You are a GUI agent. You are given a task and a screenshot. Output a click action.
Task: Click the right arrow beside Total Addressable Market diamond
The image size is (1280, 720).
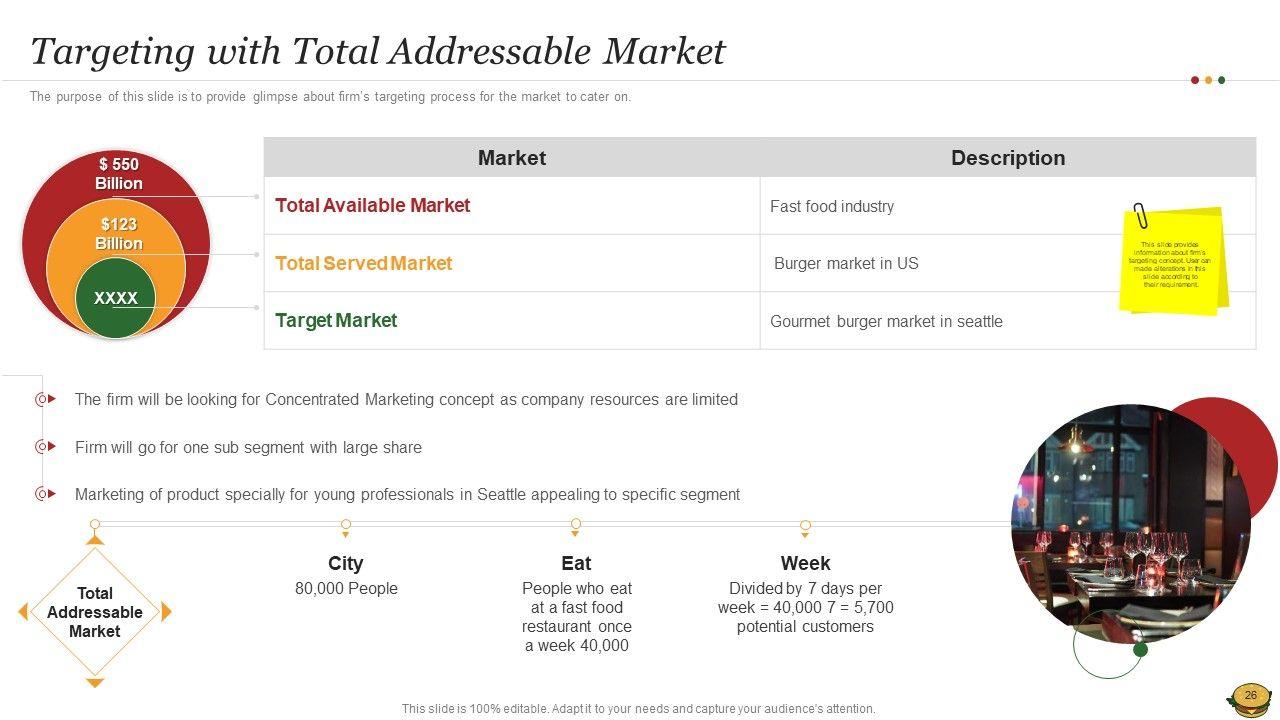167,612
